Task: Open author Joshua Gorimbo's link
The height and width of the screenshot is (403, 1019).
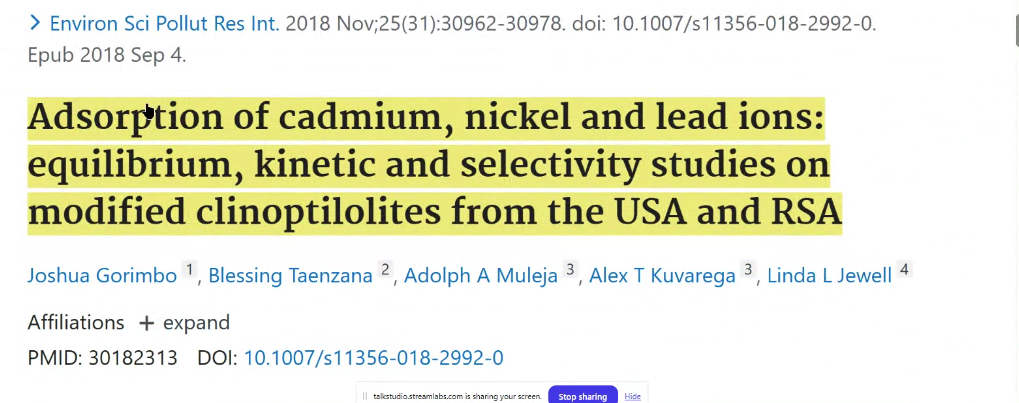Action: tap(102, 276)
